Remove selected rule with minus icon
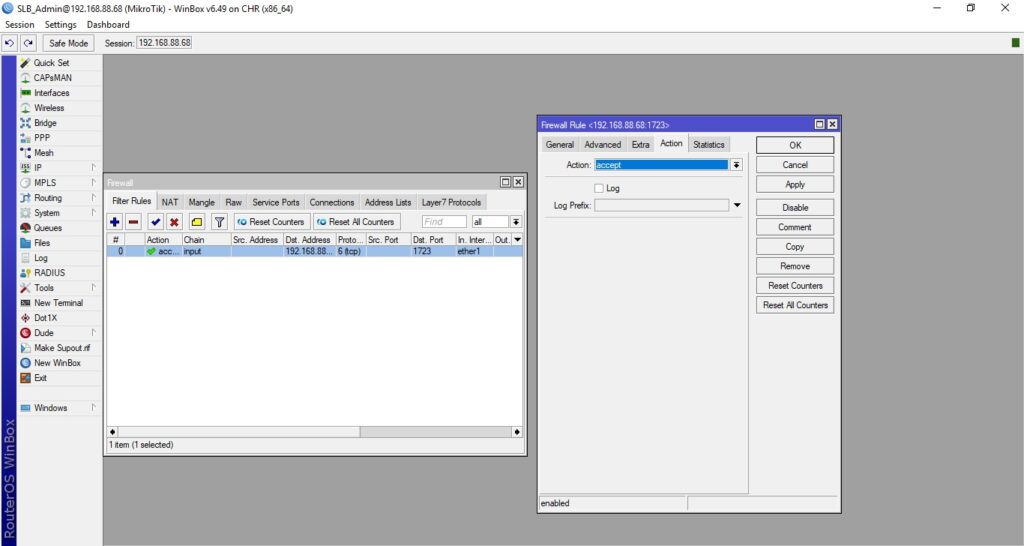Screen dimensions: 1024x546 (x=133, y=222)
